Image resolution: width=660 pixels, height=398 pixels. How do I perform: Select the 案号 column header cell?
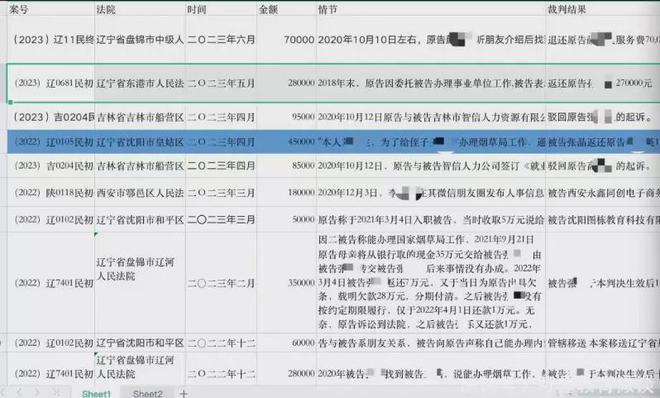click(x=51, y=9)
